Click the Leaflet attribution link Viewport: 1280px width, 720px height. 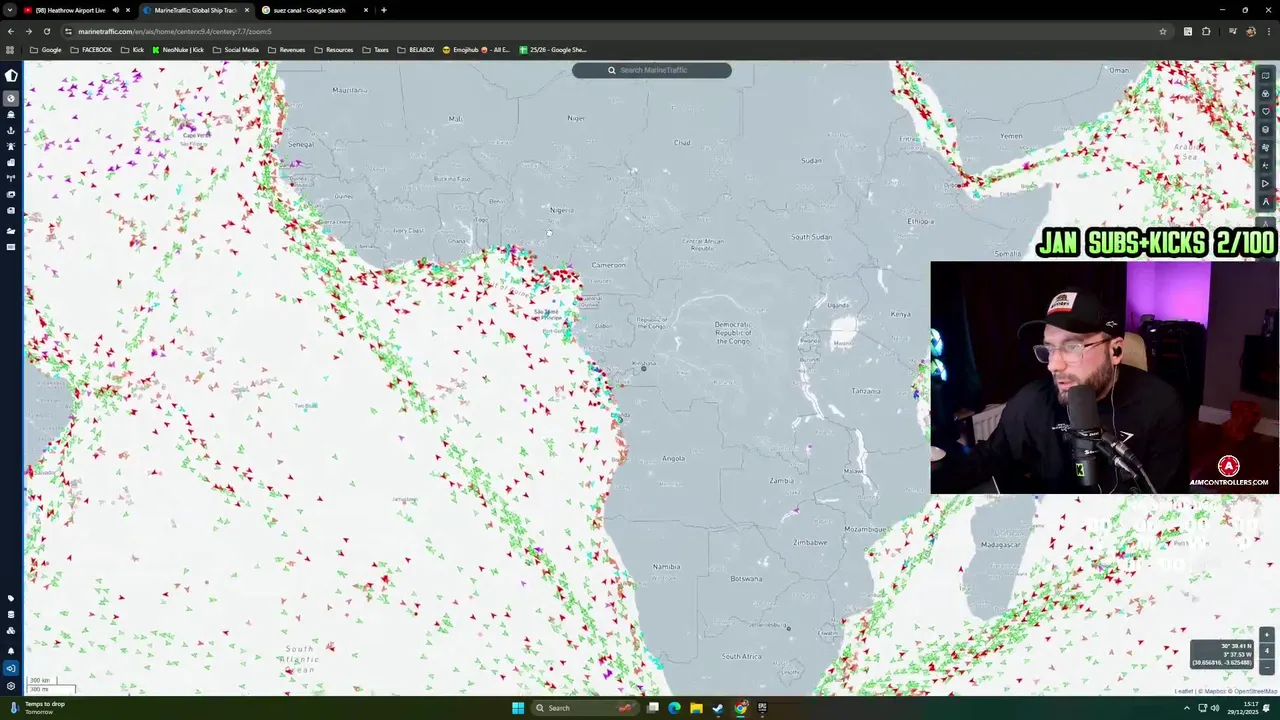pos(1184,691)
